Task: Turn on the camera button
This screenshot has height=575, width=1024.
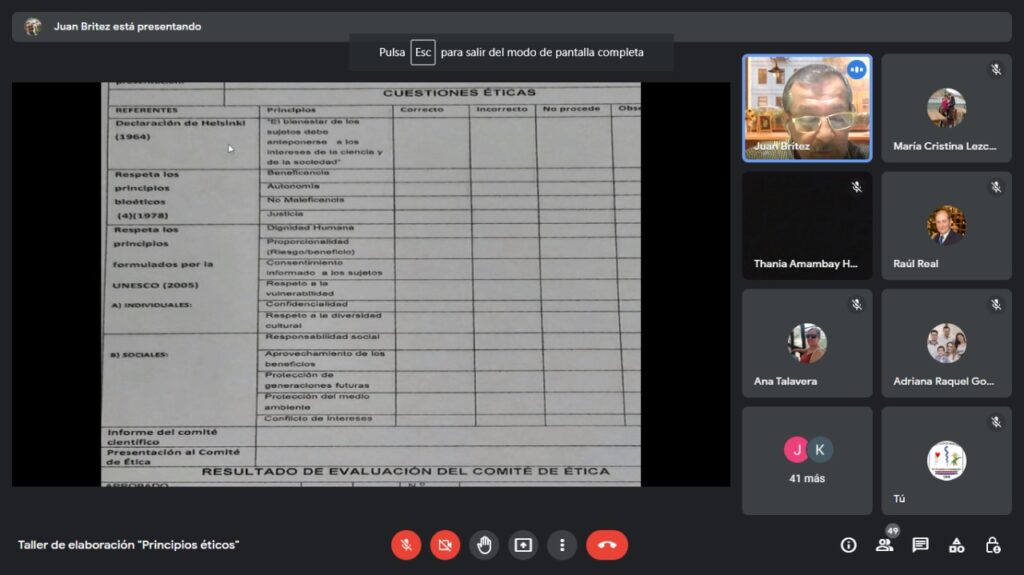Action: click(445, 545)
